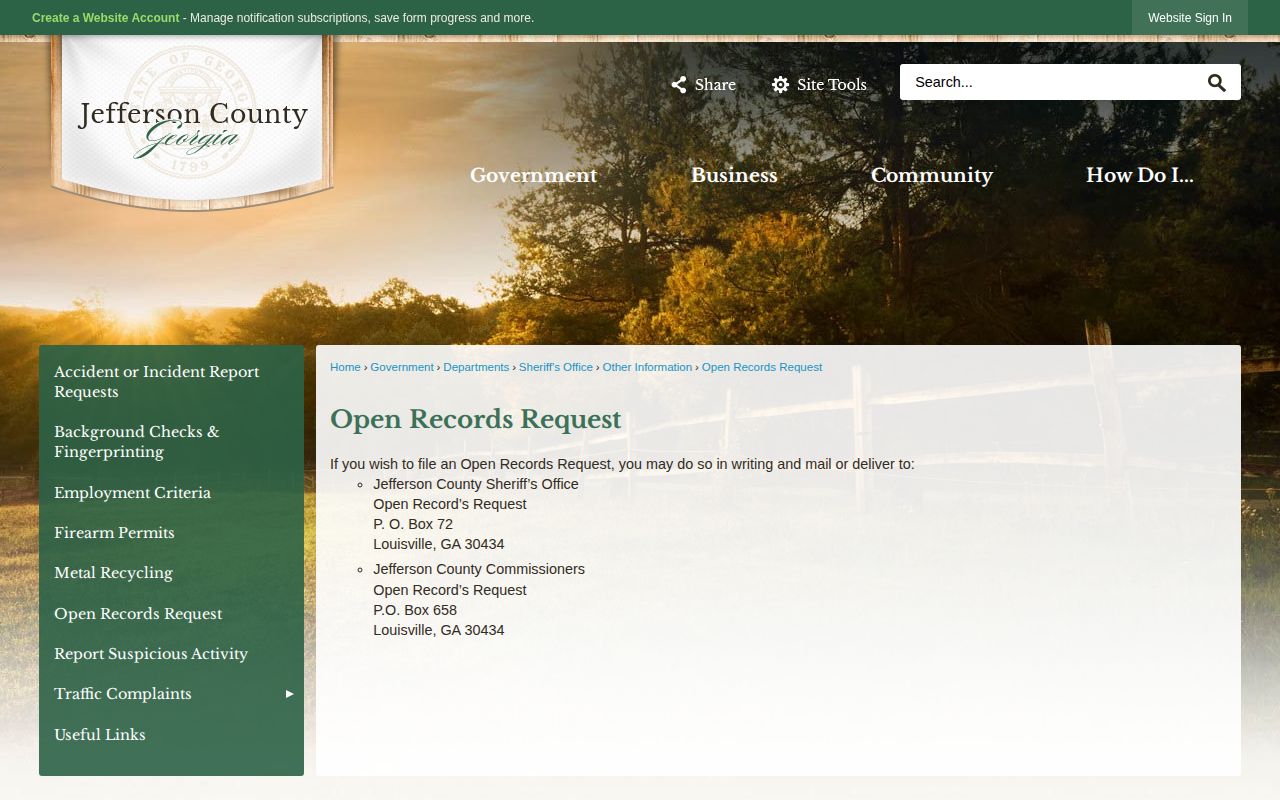Viewport: 1280px width, 800px height.
Task: Click the search magnifier icon
Action: click(x=1216, y=83)
